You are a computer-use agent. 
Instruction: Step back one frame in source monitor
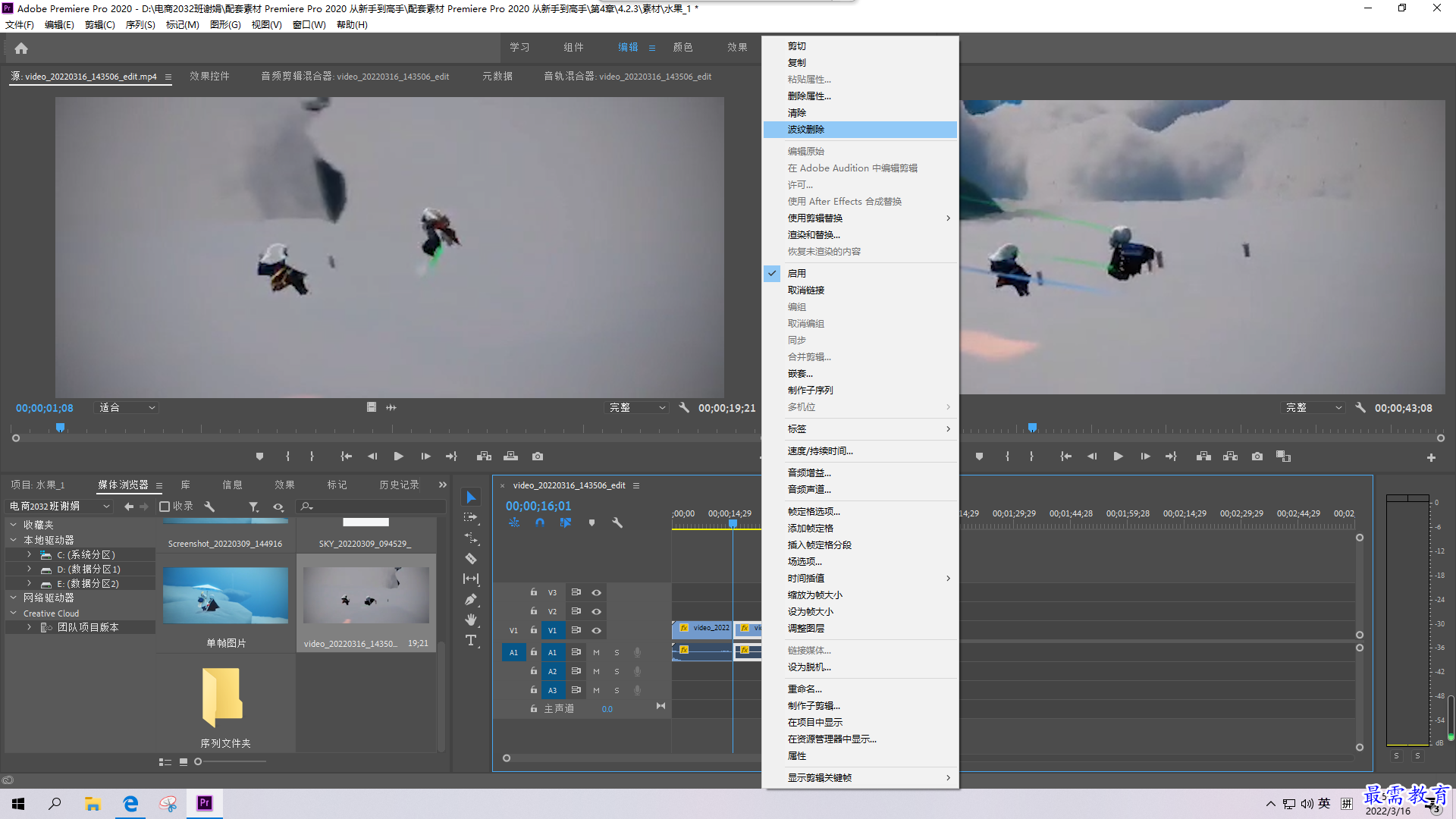[x=372, y=457]
